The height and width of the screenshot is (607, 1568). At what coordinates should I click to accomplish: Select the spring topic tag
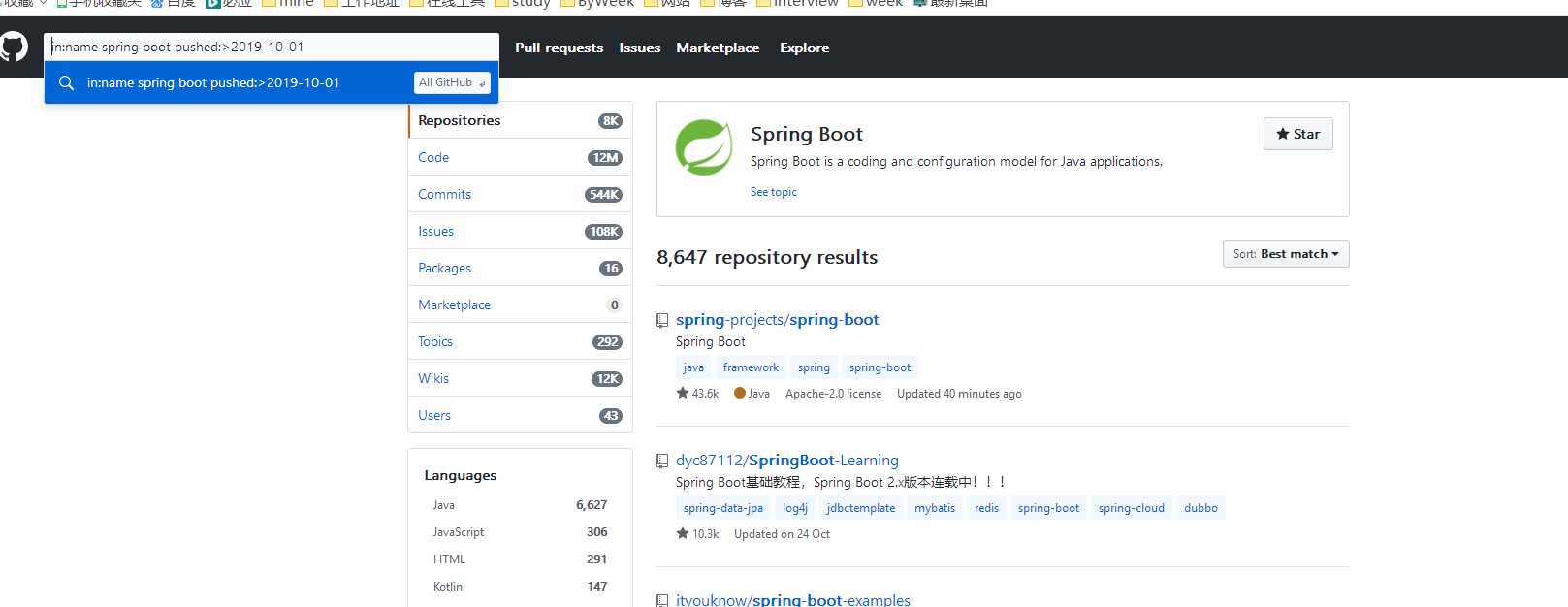[814, 367]
